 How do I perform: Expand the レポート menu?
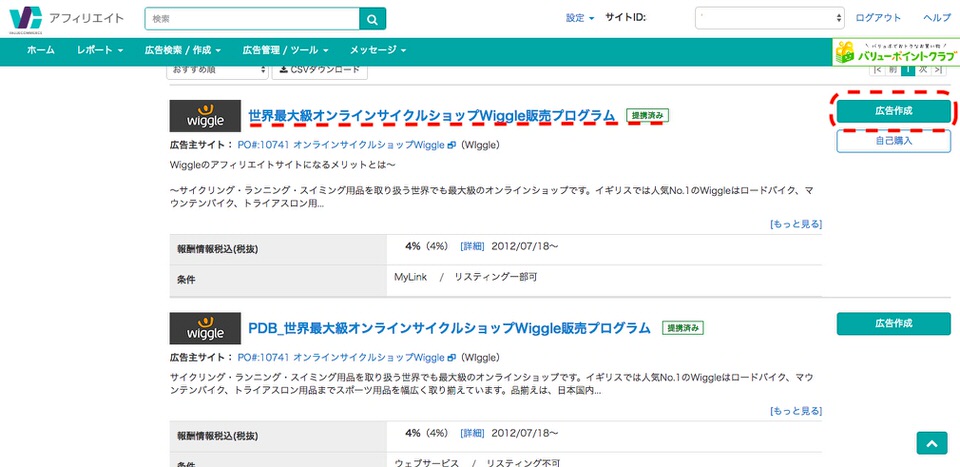100,50
